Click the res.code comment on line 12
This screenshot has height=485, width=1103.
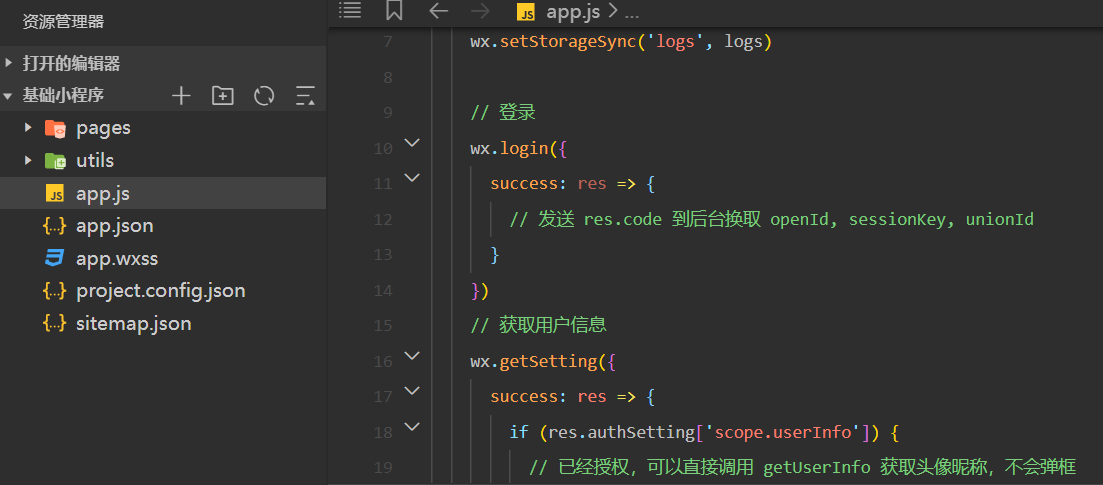pyautogui.click(x=772, y=220)
